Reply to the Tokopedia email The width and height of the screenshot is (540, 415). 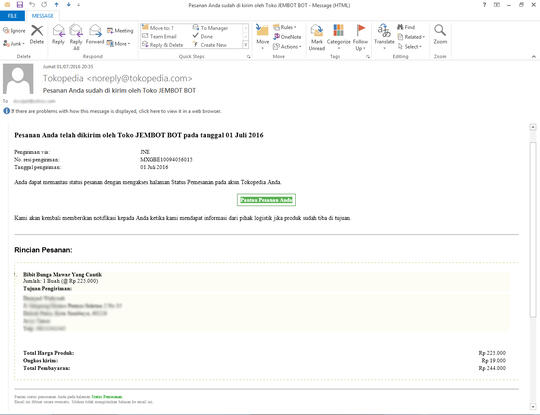[x=58, y=34]
